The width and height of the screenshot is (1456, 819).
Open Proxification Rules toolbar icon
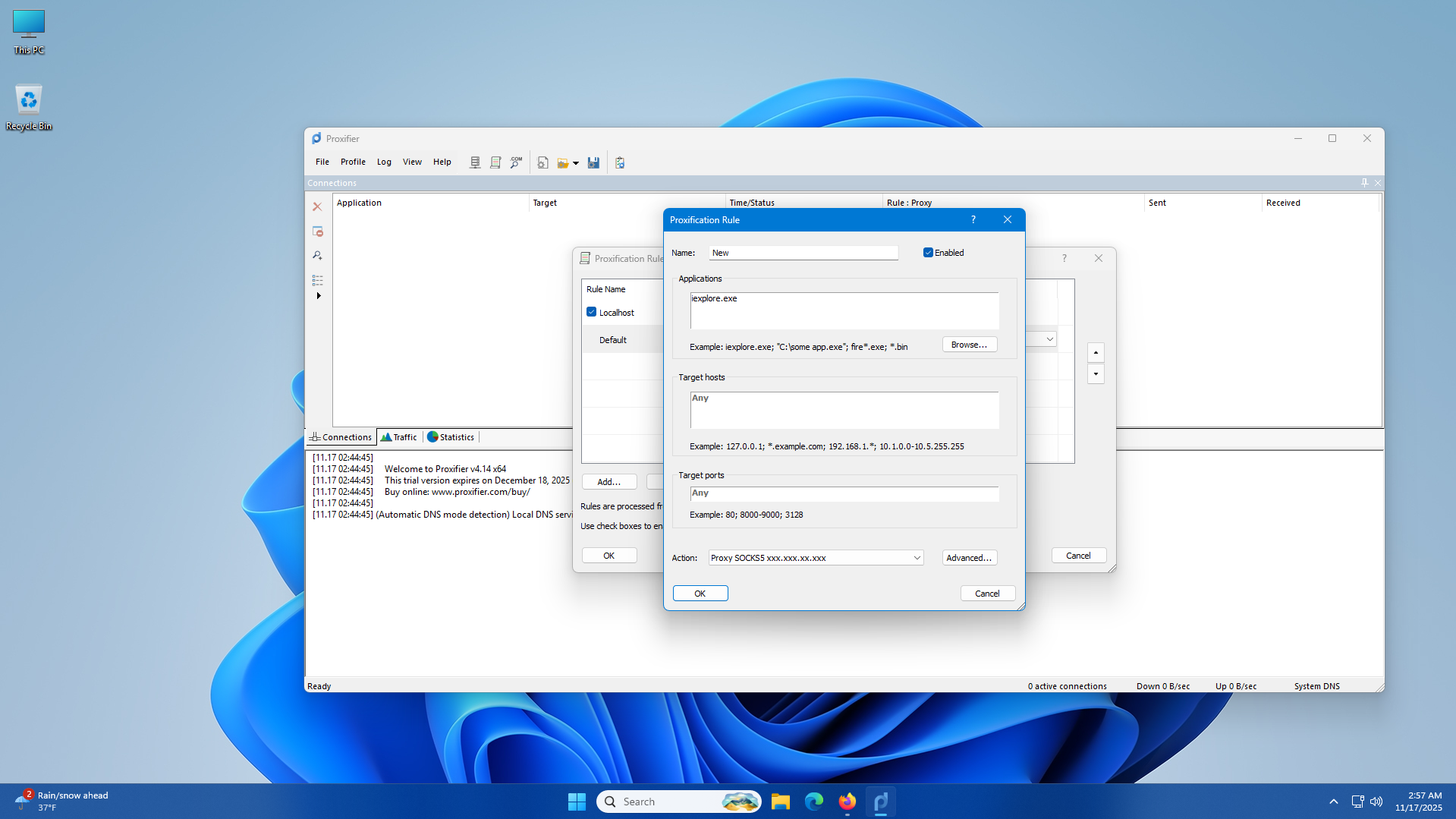(x=495, y=162)
